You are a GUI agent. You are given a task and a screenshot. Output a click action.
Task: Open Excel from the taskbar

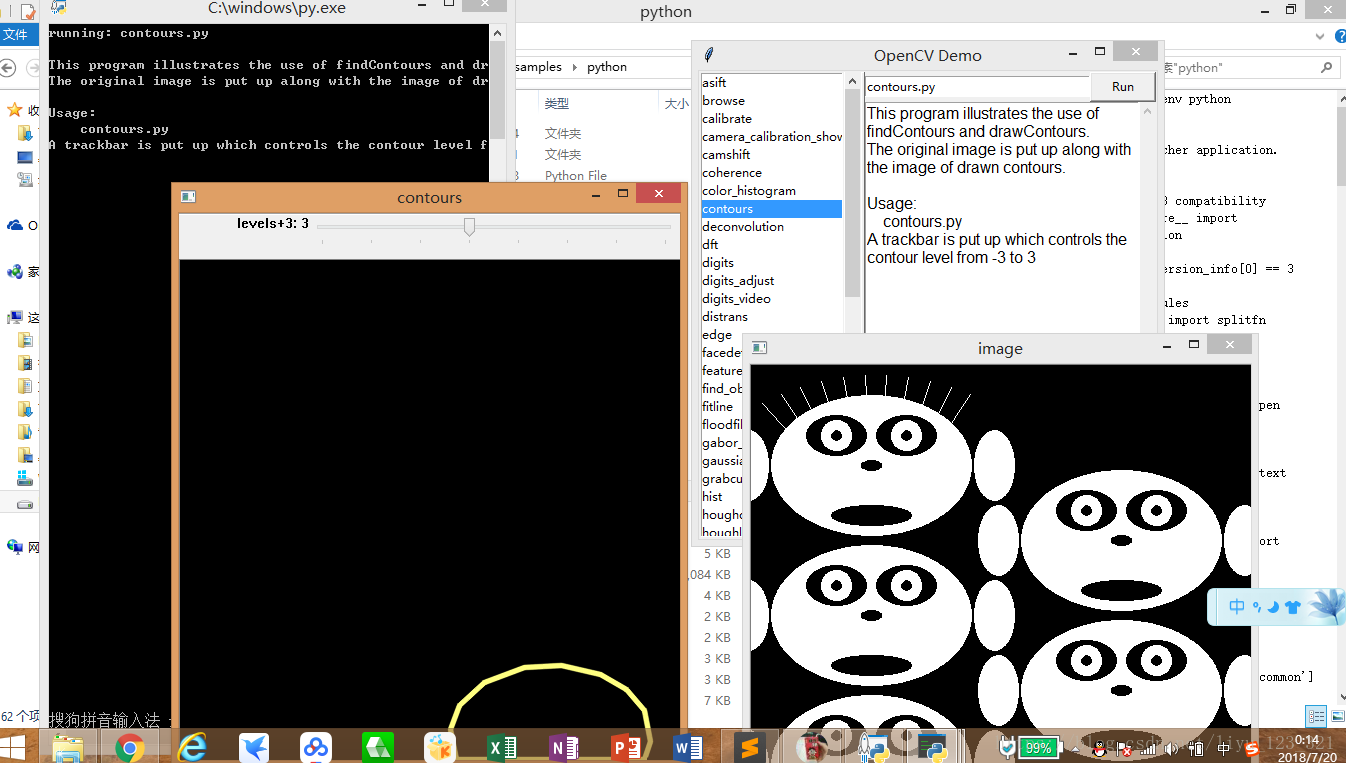[x=502, y=747]
